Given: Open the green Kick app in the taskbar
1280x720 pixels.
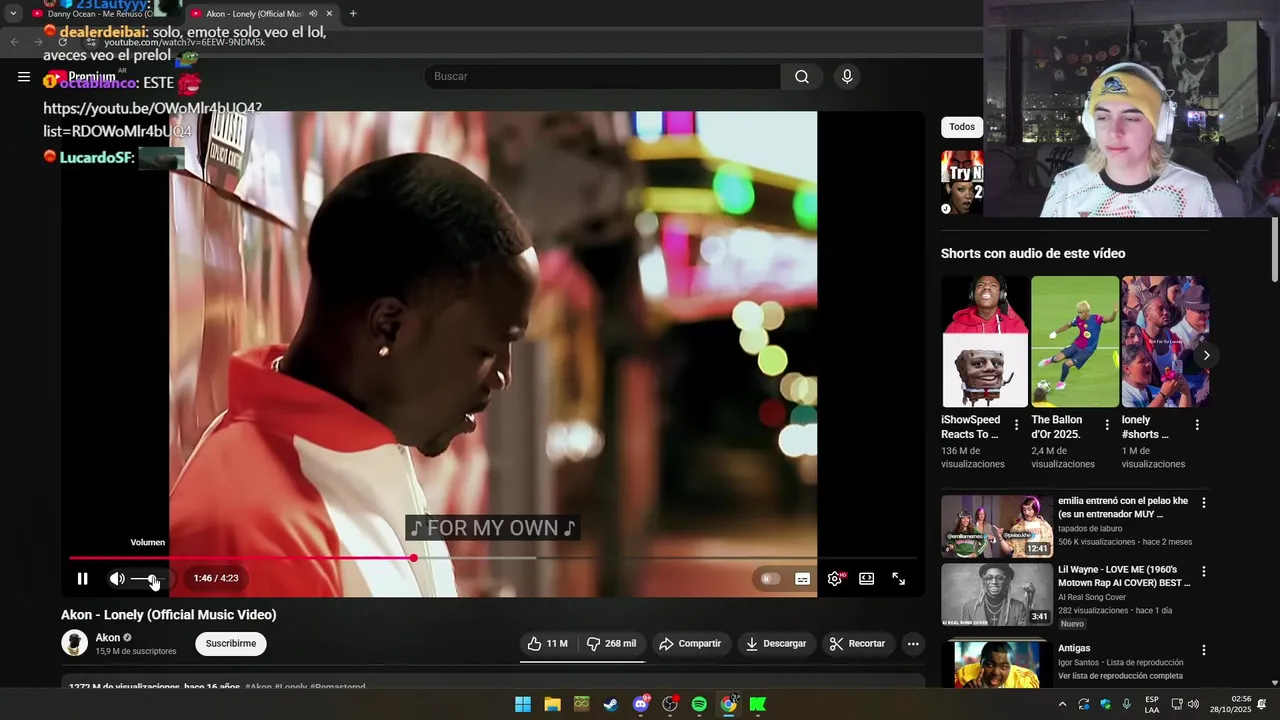Looking at the screenshot, I should 758,704.
